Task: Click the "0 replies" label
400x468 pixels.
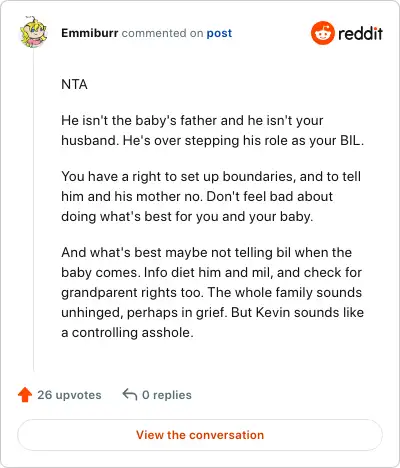Action: [x=167, y=395]
